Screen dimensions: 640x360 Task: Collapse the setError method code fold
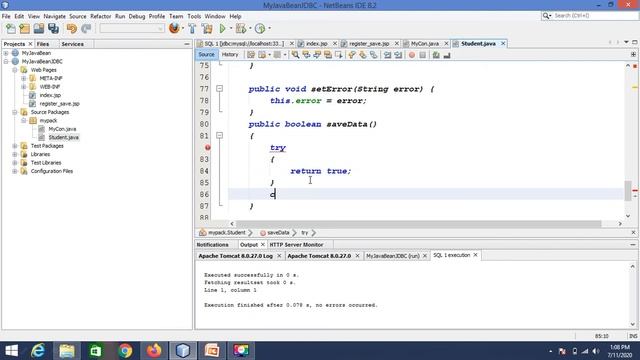[220, 89]
